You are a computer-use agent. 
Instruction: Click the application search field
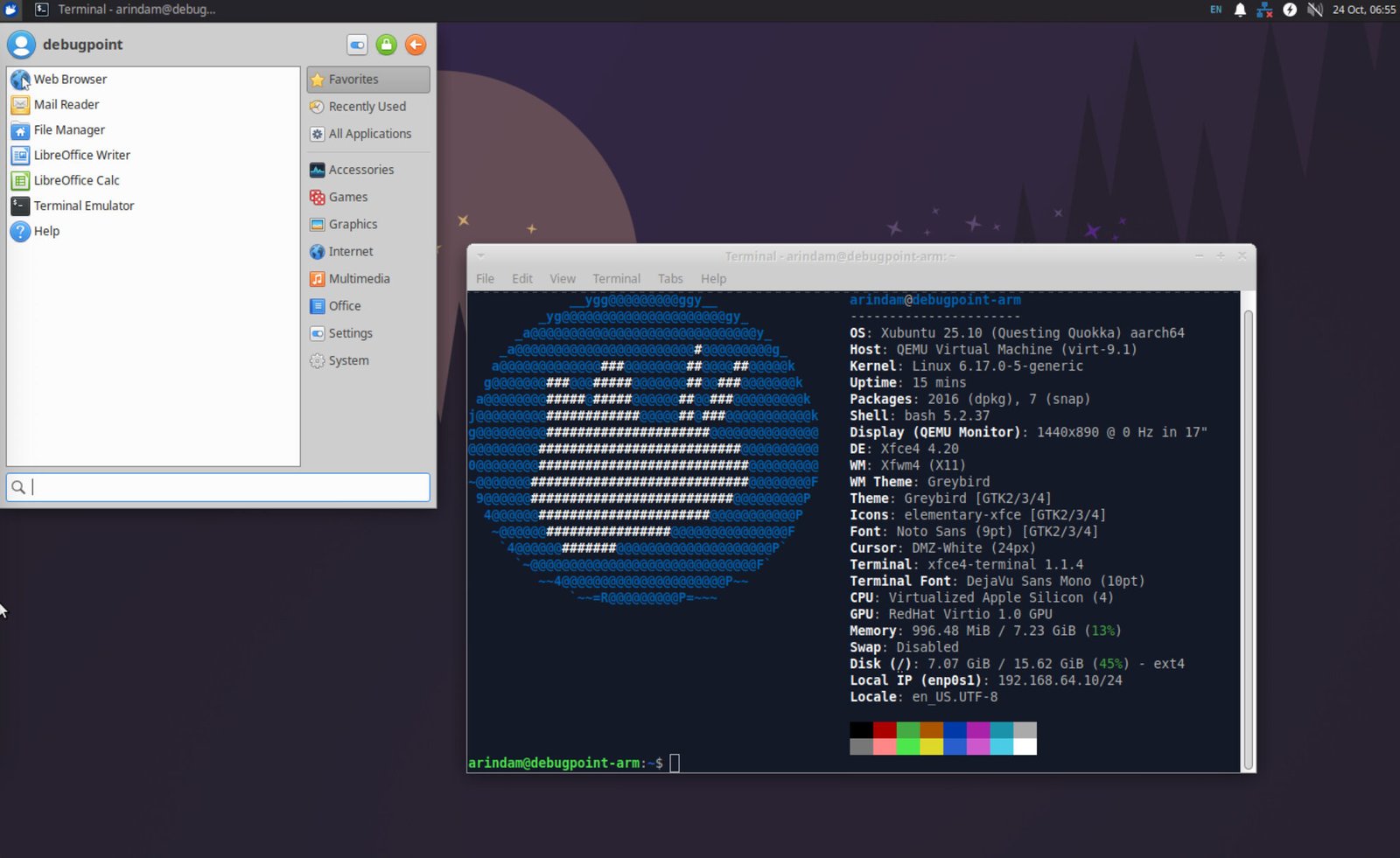(217, 487)
